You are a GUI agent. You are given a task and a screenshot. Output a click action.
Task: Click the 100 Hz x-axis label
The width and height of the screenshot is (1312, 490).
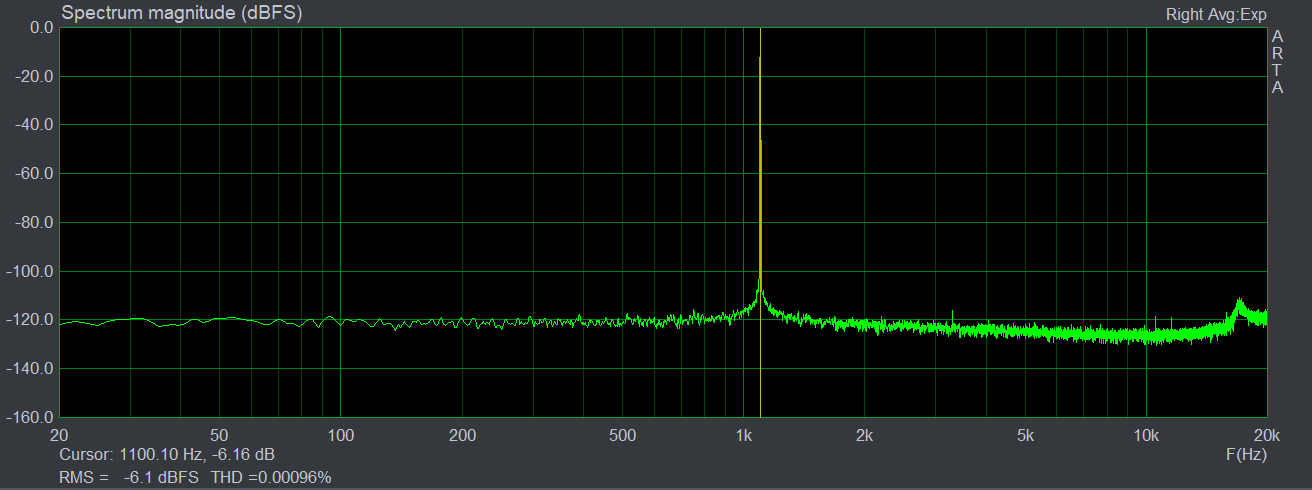(341, 436)
